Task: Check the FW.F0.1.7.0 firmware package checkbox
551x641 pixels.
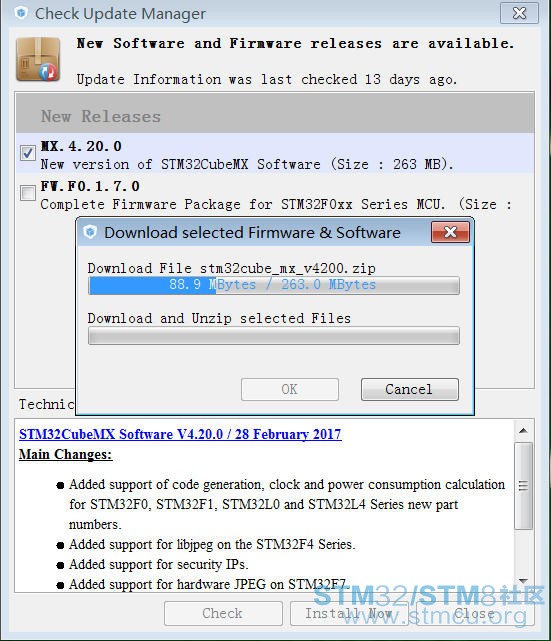Action: pyautogui.click(x=28, y=193)
